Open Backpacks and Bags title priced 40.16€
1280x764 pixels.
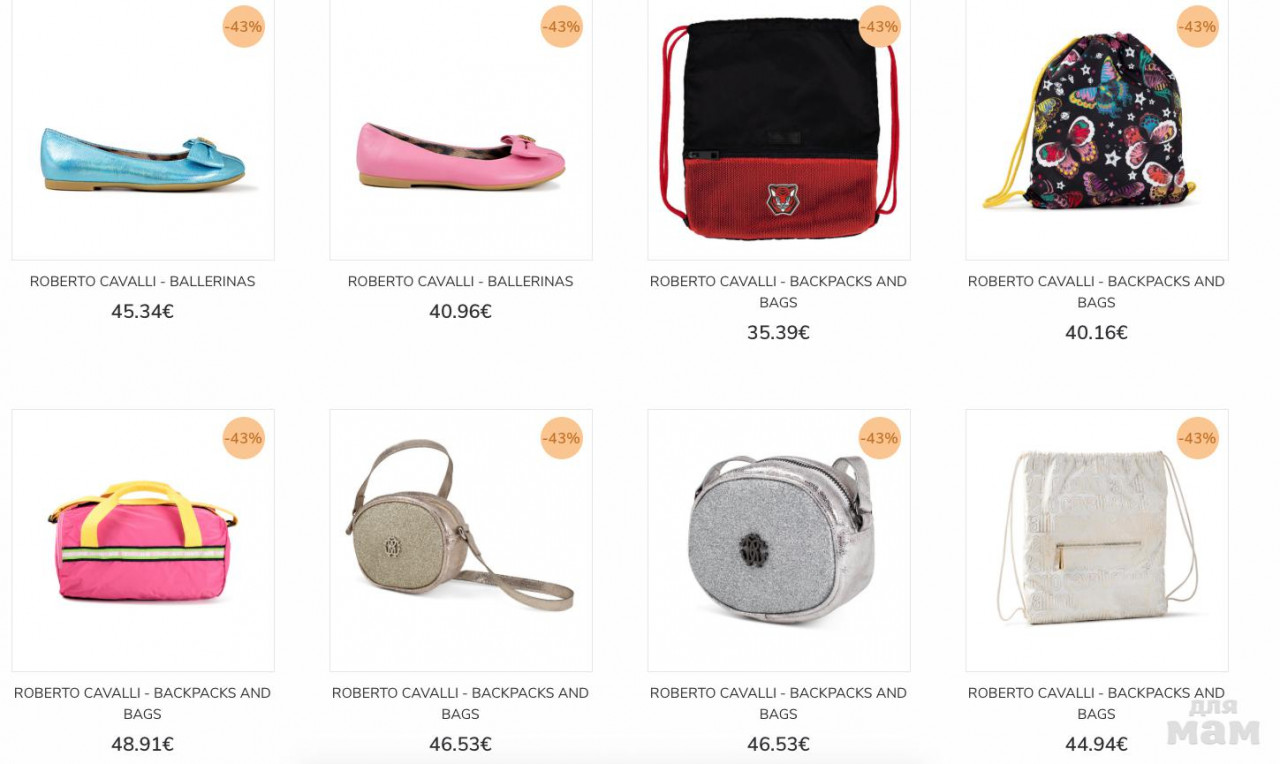pos(1097,292)
